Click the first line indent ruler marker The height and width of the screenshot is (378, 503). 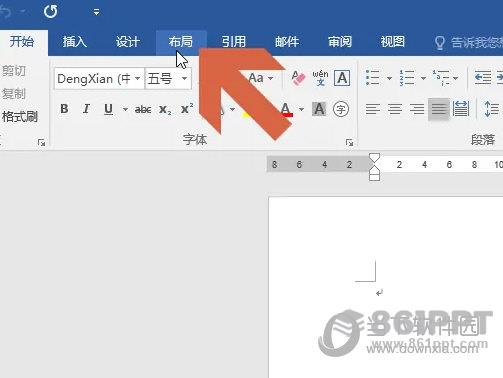(375, 158)
